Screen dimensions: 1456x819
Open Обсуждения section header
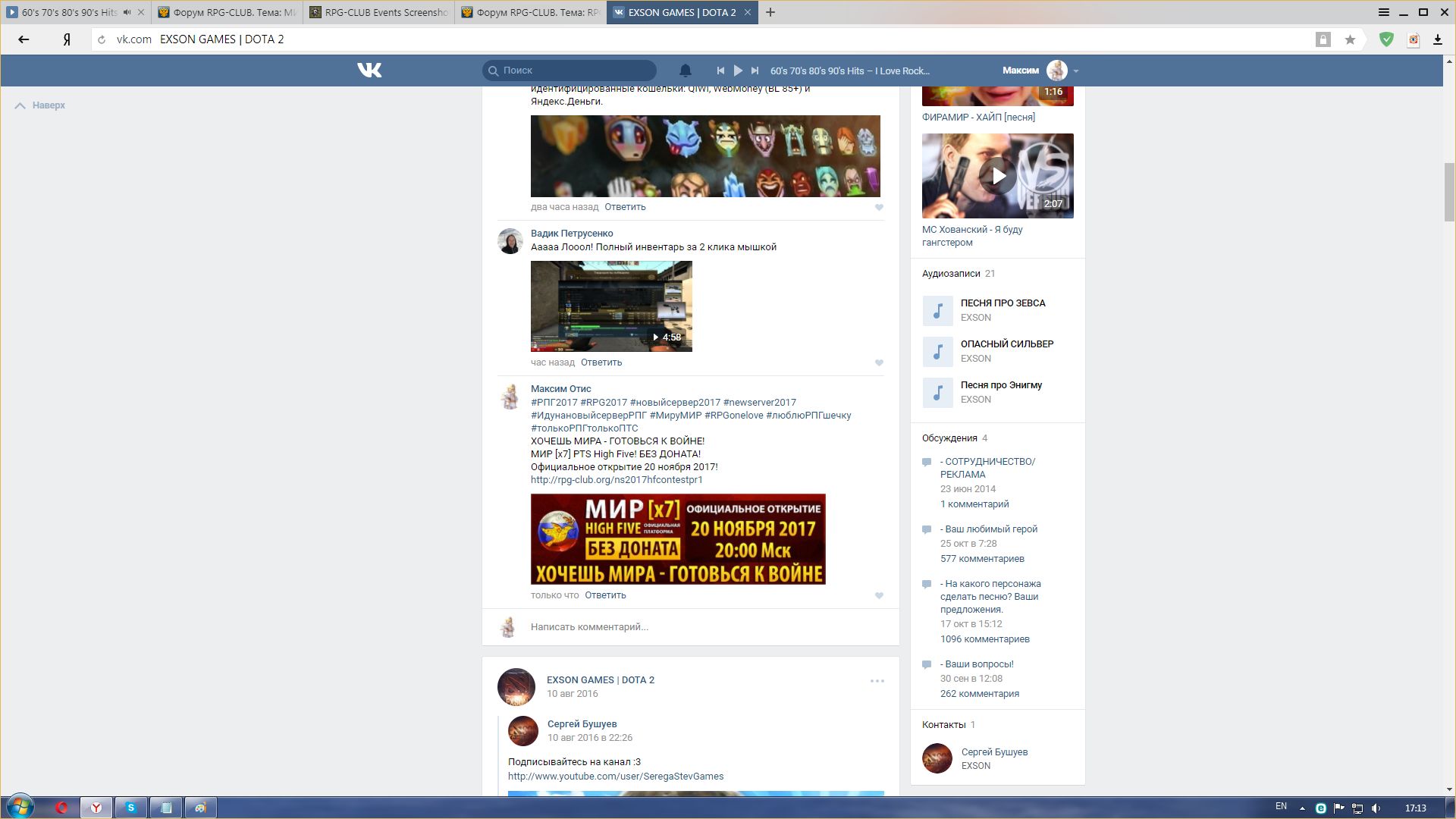click(949, 438)
